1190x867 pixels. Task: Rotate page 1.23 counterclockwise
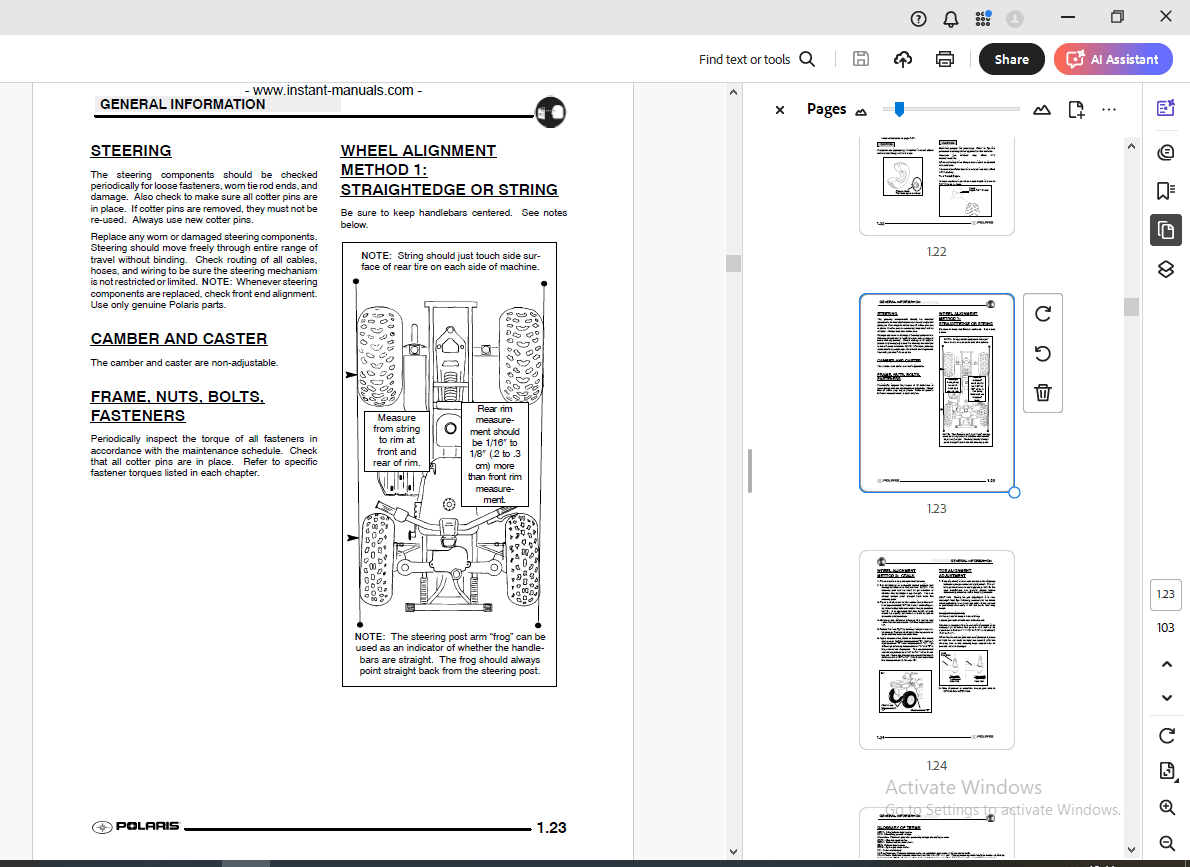coord(1042,353)
